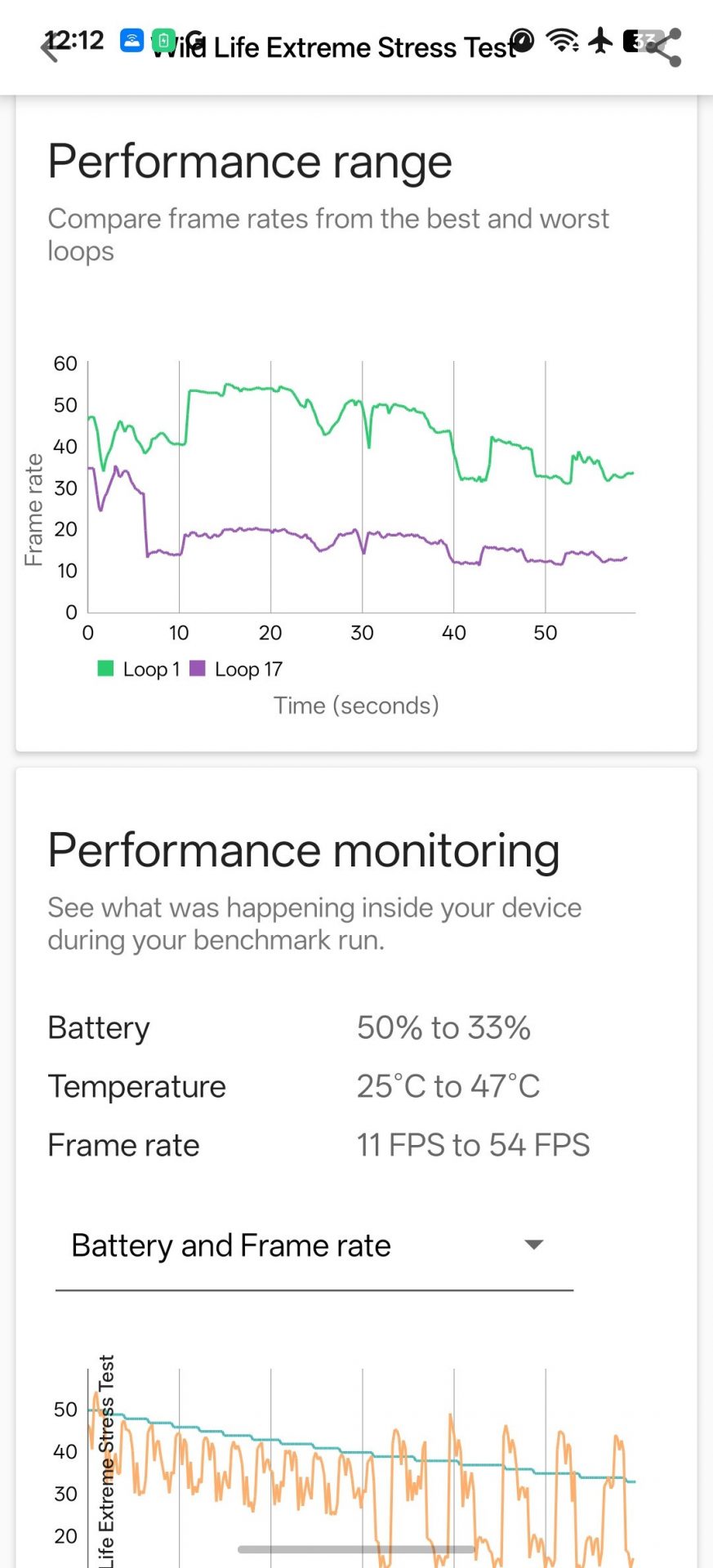
Task: Tap the Performance monitoring heading
Action: [x=304, y=851]
